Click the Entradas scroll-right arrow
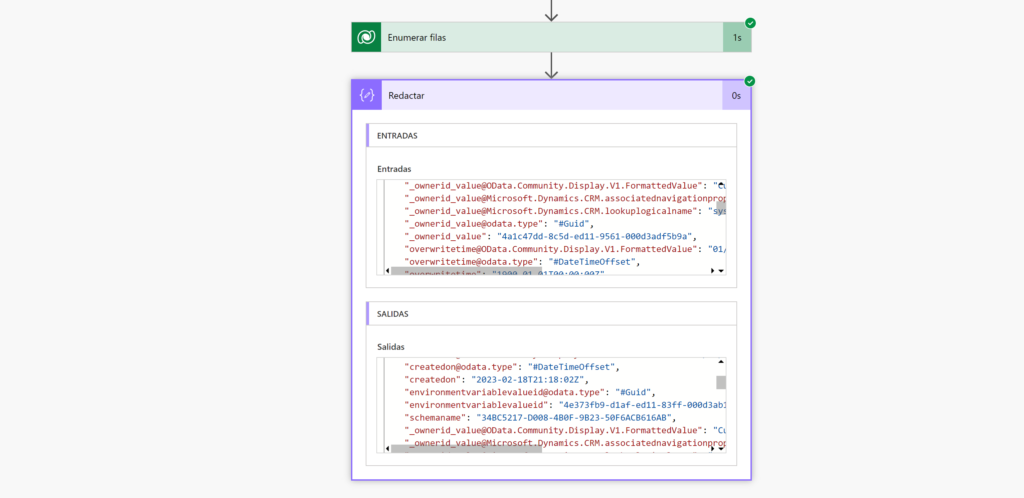Image resolution: width=1024 pixels, height=498 pixels. tap(712, 270)
